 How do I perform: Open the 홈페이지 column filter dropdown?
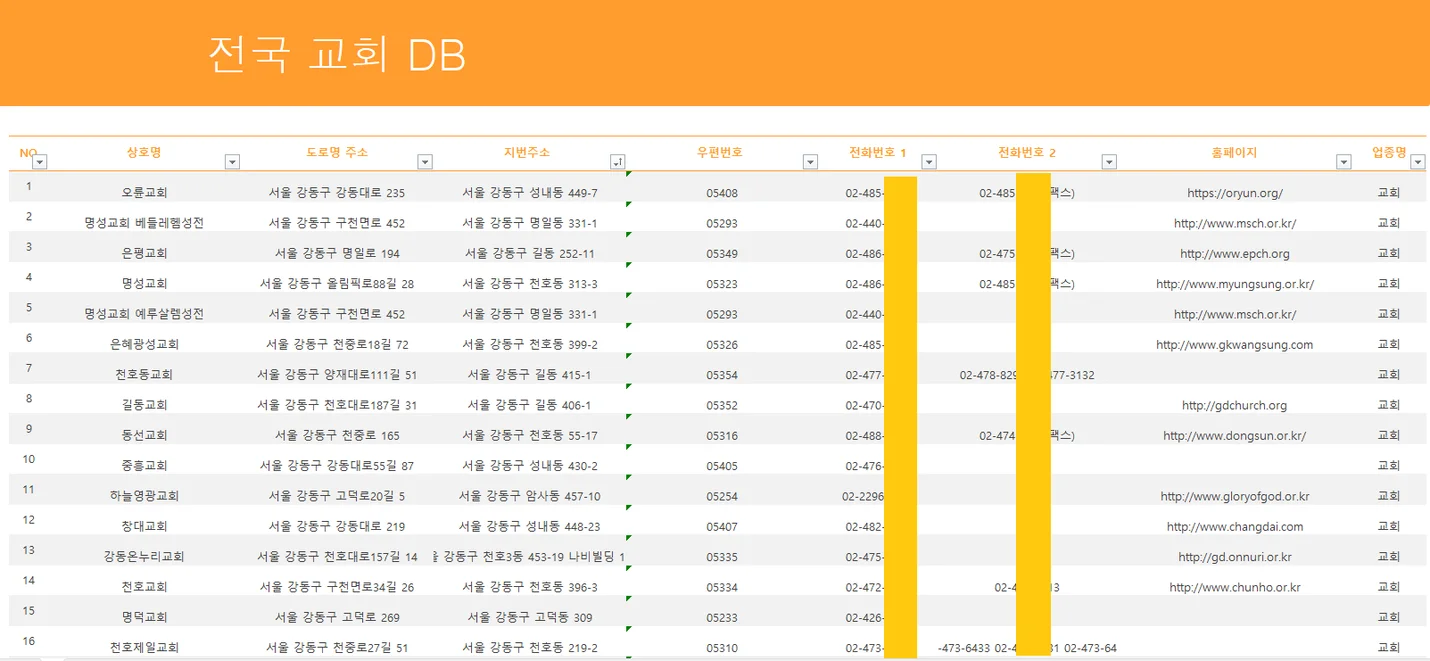[x=1344, y=162]
